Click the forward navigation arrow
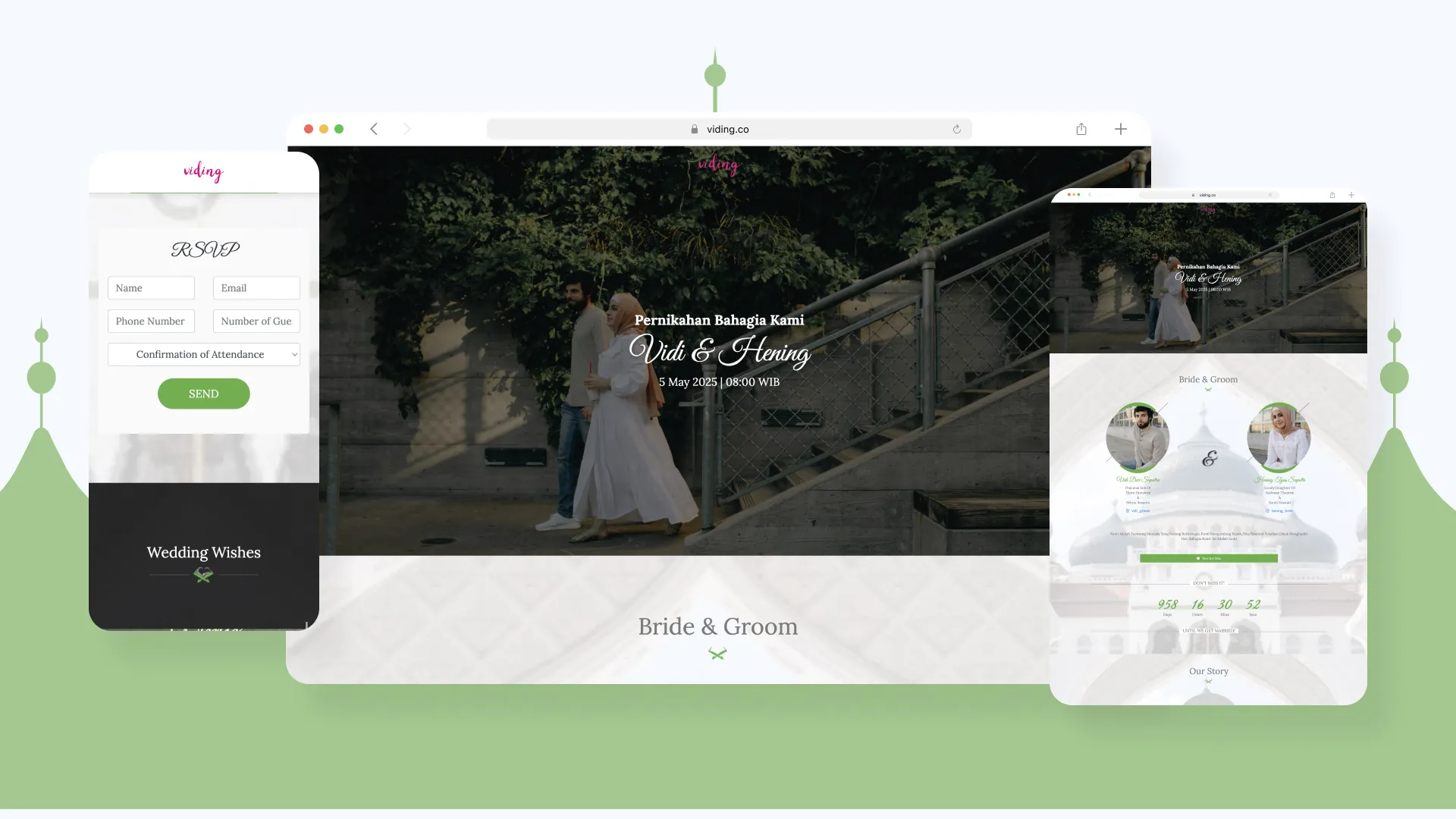This screenshot has height=819, width=1456. (407, 129)
